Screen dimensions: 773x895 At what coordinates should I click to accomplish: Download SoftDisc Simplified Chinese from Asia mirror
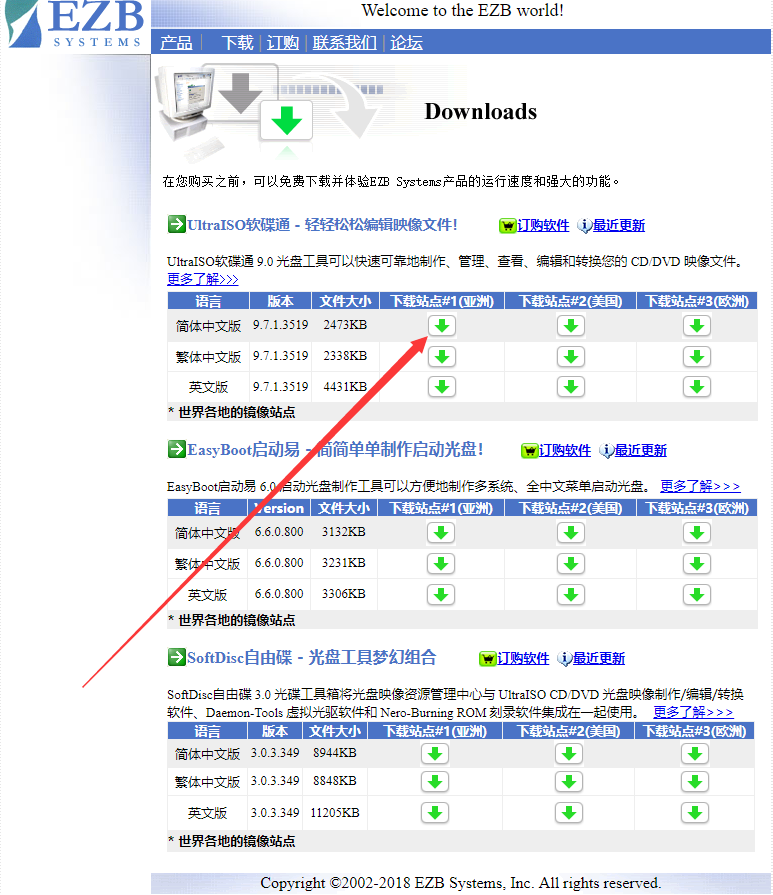[435, 754]
